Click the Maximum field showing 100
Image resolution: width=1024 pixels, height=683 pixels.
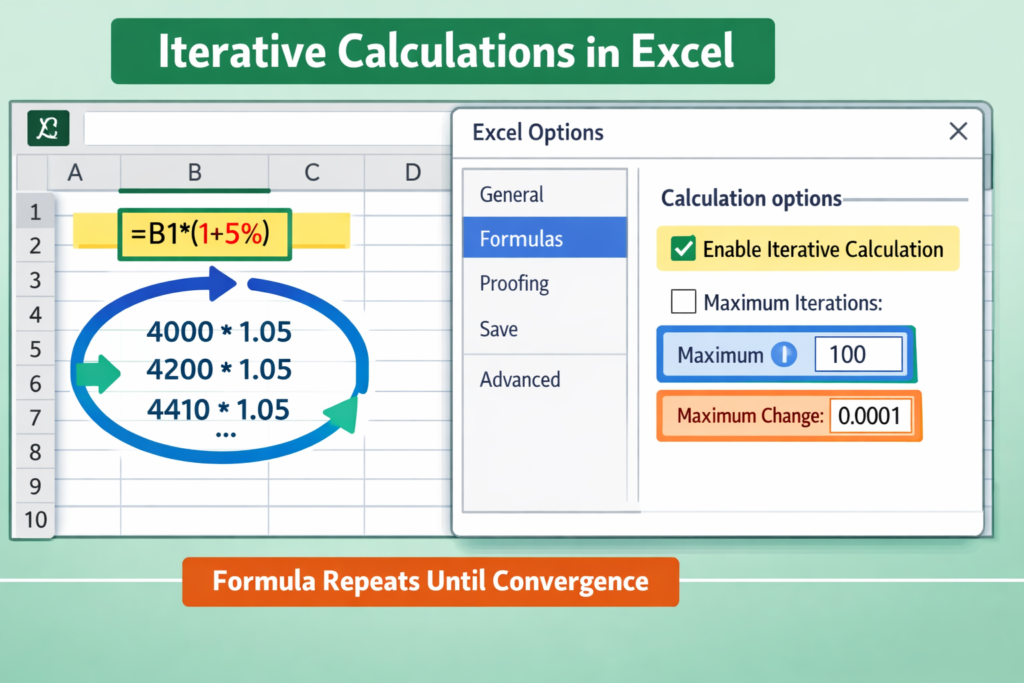858,355
